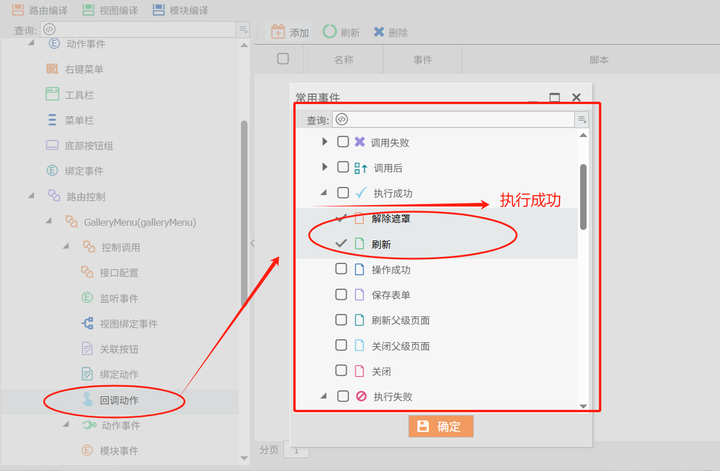Select the URL icon beside 右键菜单
The image size is (720, 471).
pyautogui.click(x=52, y=69)
